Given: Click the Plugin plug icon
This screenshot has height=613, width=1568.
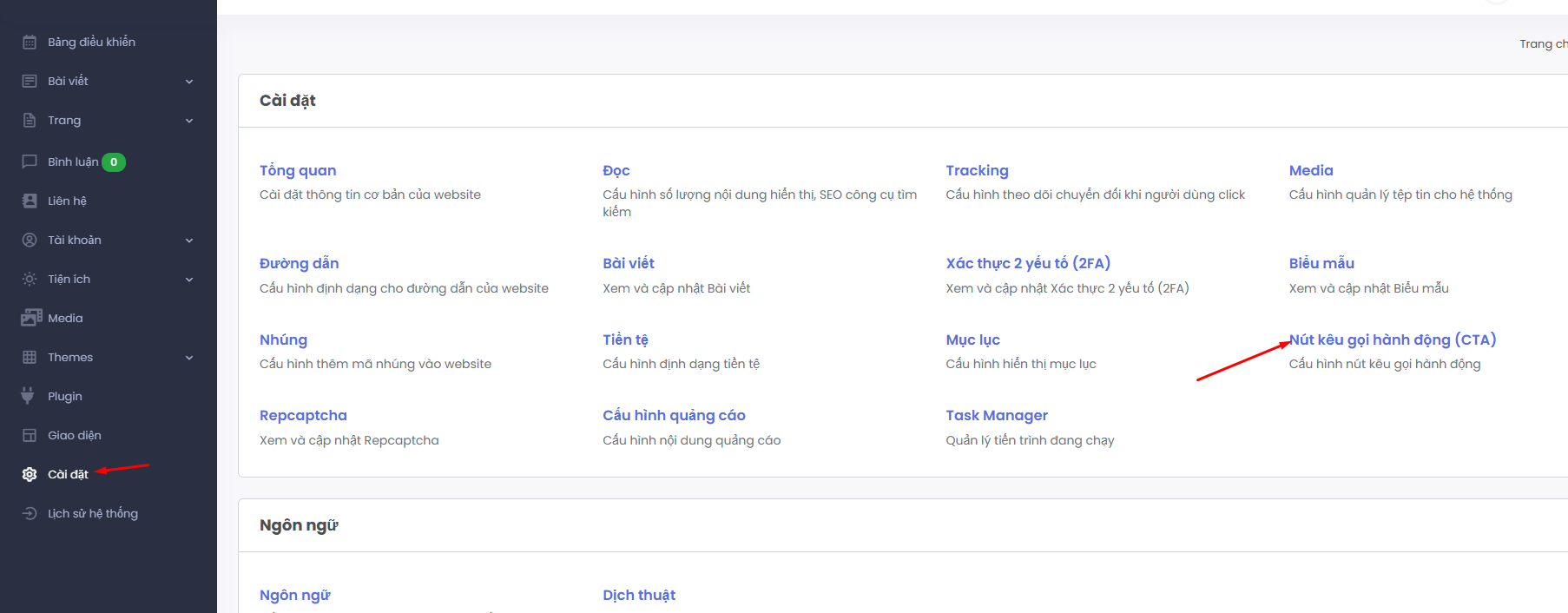Looking at the screenshot, I should (x=28, y=396).
